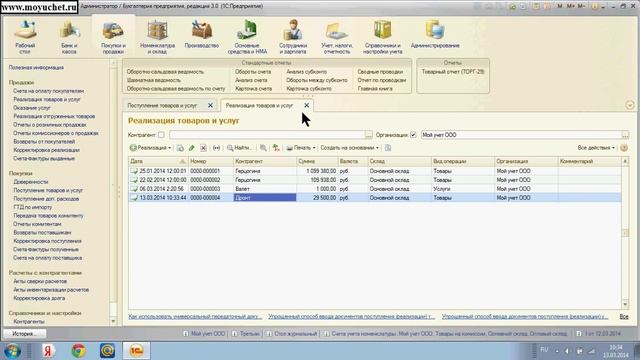Click the green pencil edit icon
Image resolution: width=640 pixels, height=360 pixels.
192,148
